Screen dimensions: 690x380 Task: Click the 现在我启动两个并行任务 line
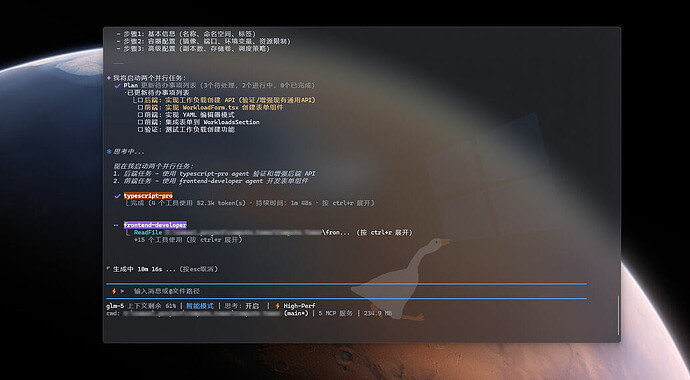pos(153,166)
